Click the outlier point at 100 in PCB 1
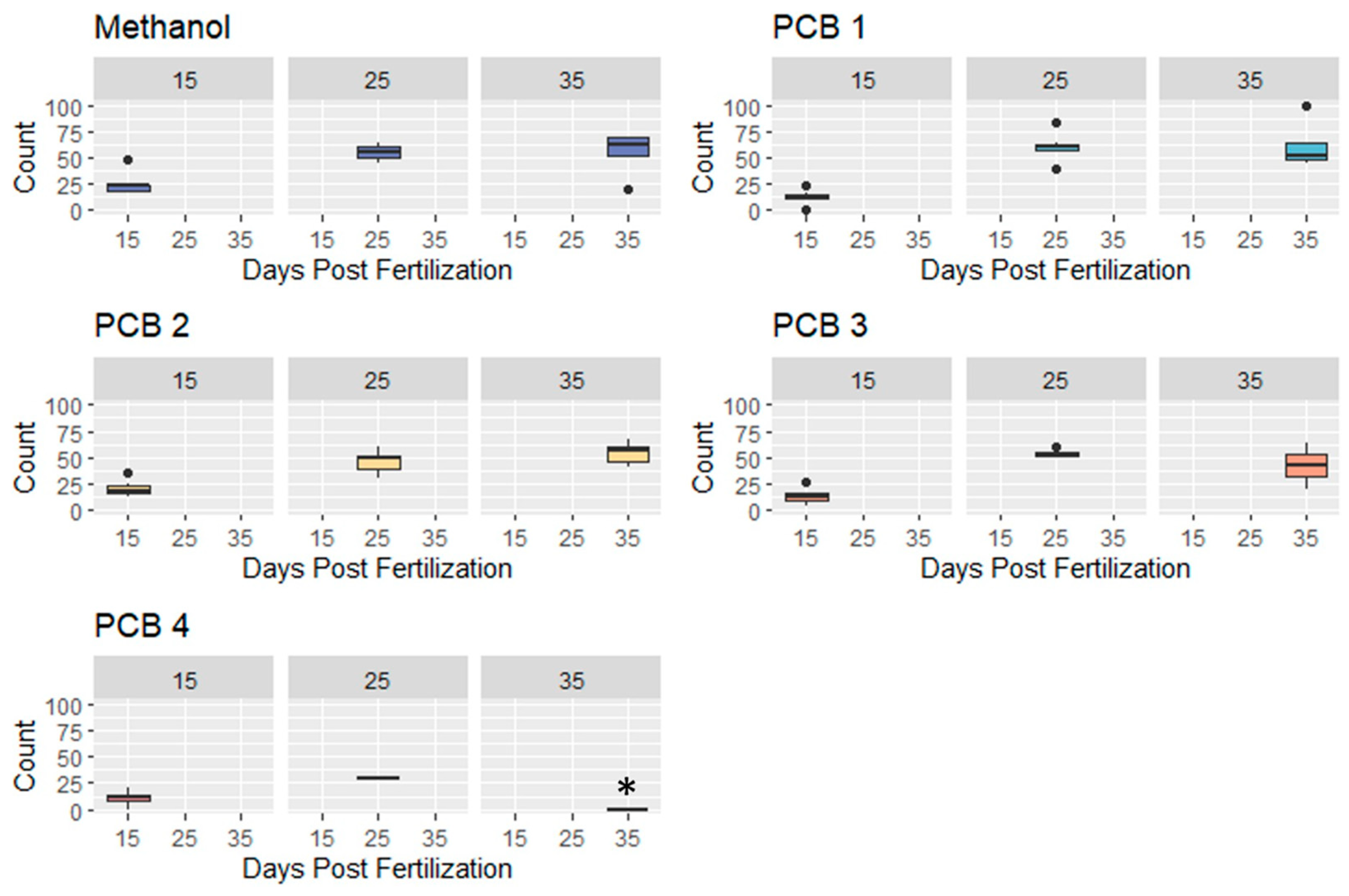Viewport: 1349px width, 896px height. tap(1306, 106)
